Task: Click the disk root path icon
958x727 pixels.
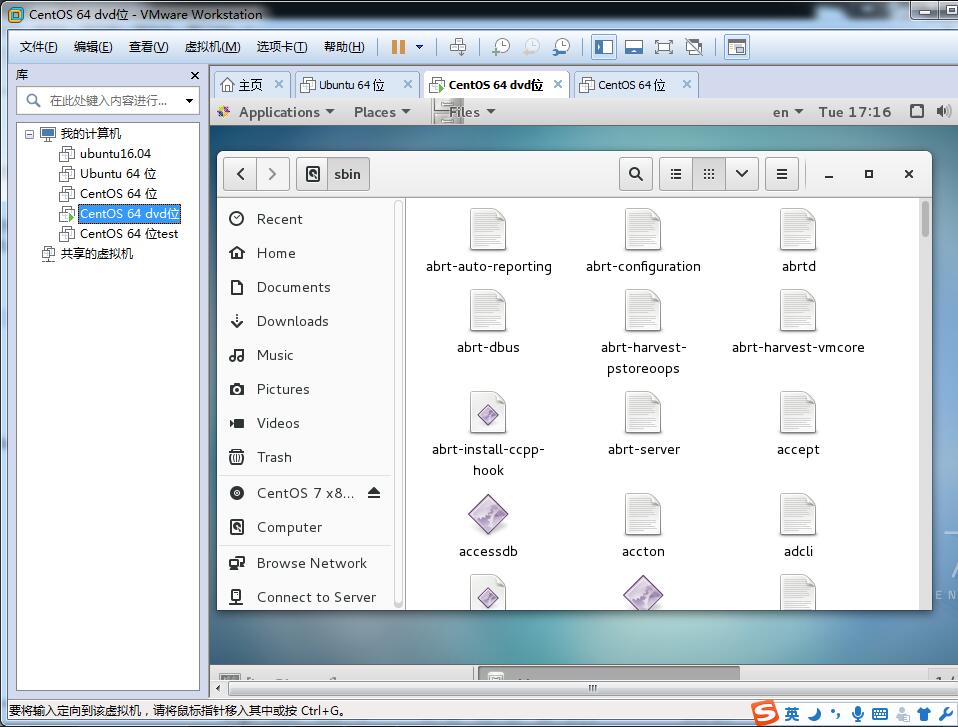Action: point(312,174)
